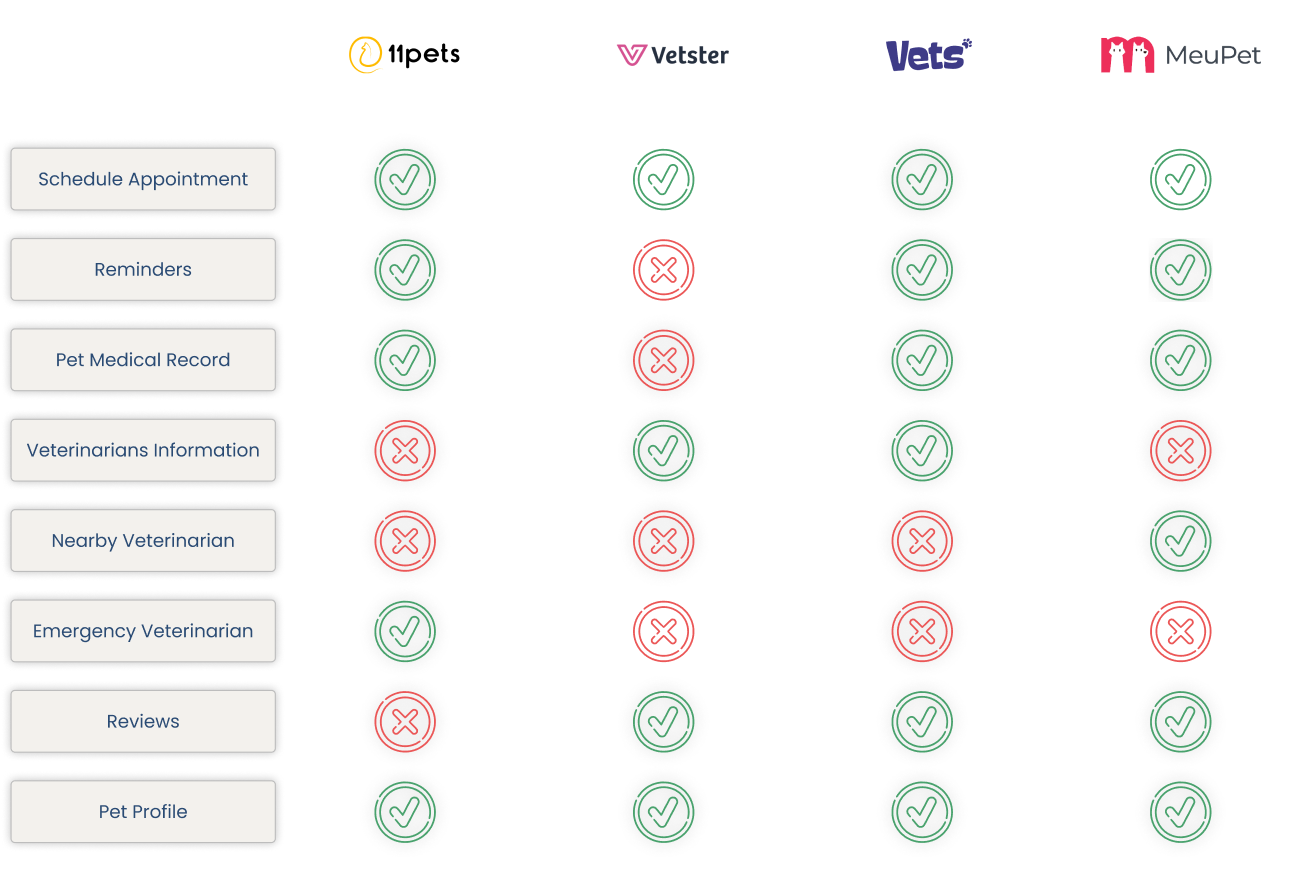1298x882 pixels.
Task: Click MeuPet's red cross for Veterinarians Information
Action: click(1181, 450)
